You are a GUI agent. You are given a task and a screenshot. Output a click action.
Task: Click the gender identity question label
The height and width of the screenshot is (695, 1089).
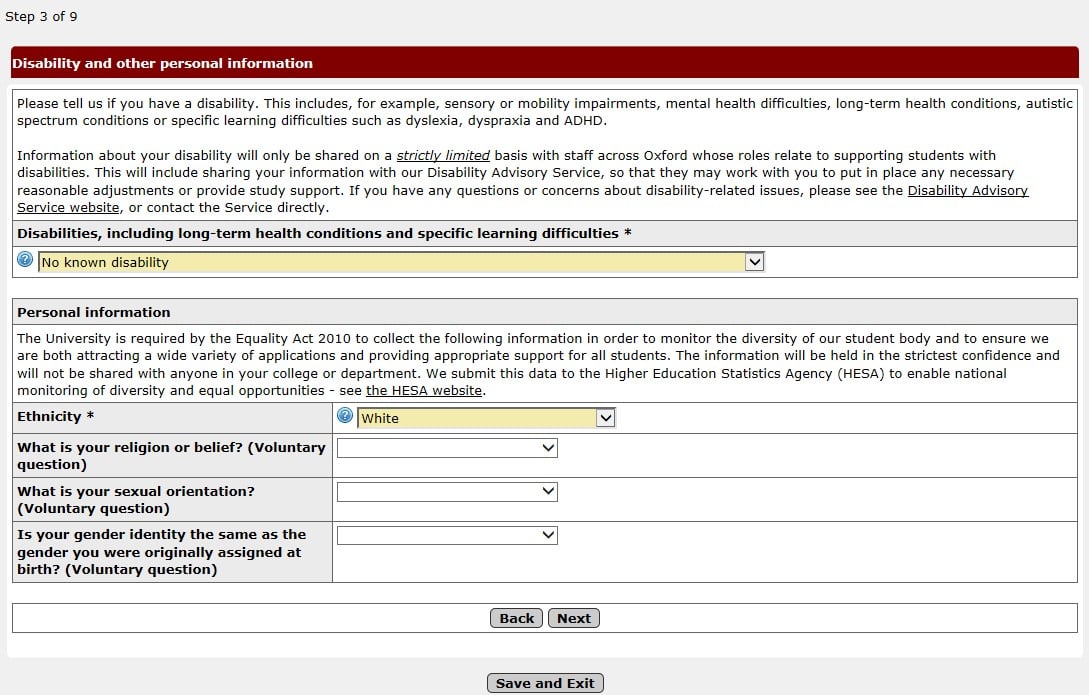(x=161, y=552)
